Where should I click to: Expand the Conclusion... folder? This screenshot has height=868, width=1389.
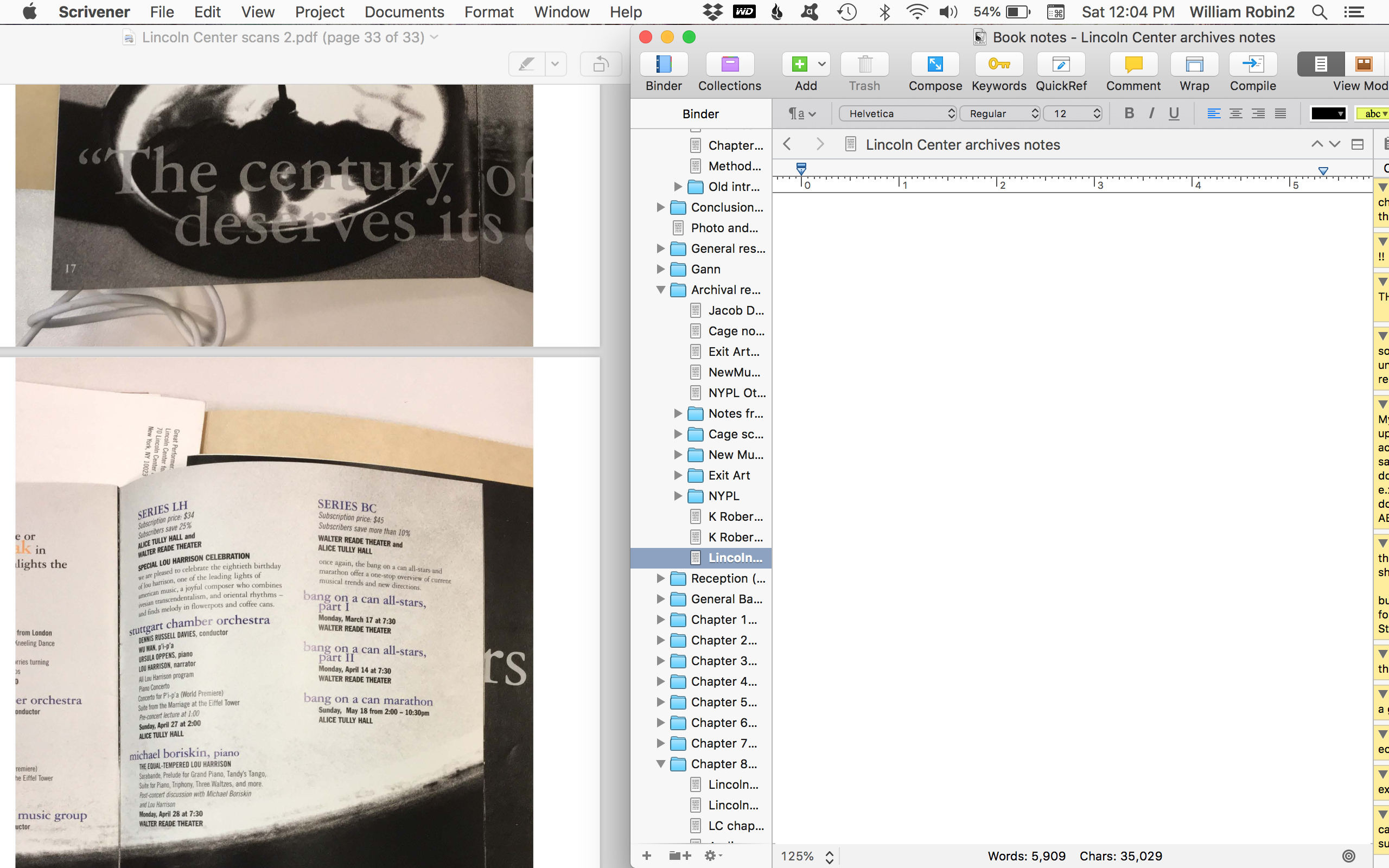click(661, 207)
